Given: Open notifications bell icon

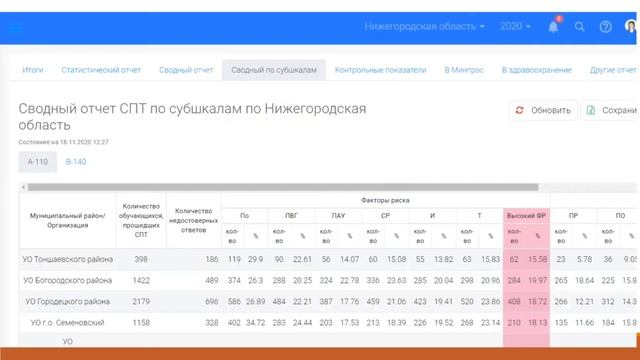Looking at the screenshot, I should 553,27.
